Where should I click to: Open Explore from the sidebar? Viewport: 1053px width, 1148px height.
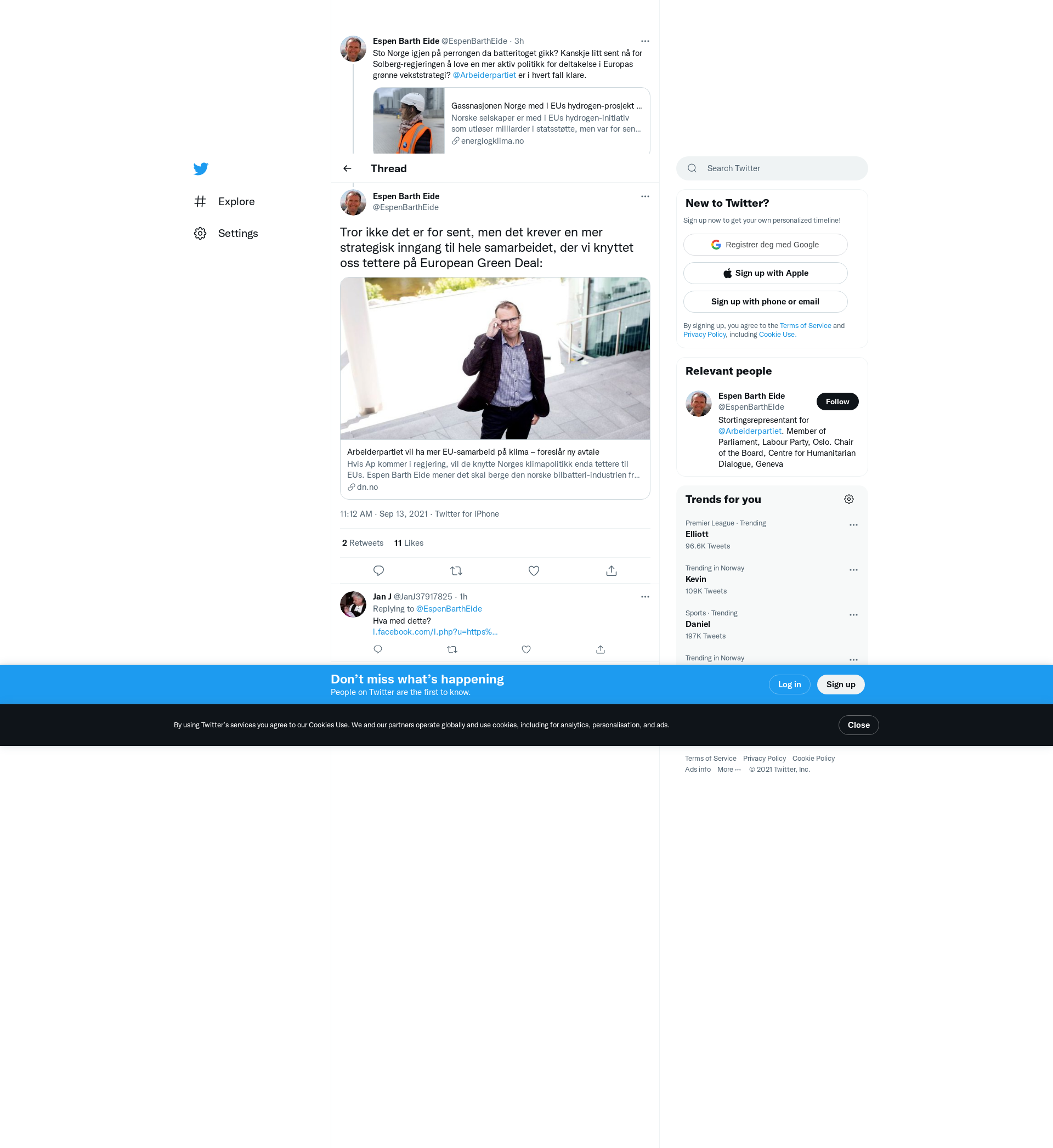224,202
